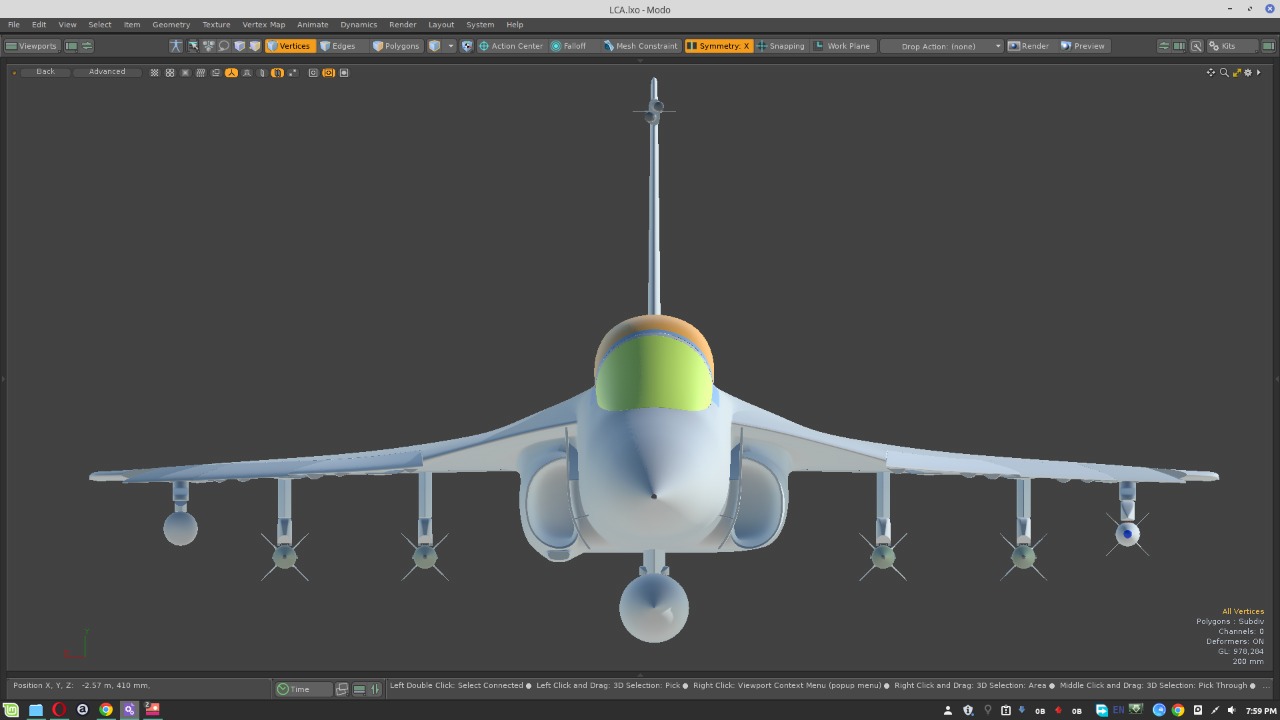The image size is (1280, 720).
Task: Open the File menu
Action: [14, 24]
